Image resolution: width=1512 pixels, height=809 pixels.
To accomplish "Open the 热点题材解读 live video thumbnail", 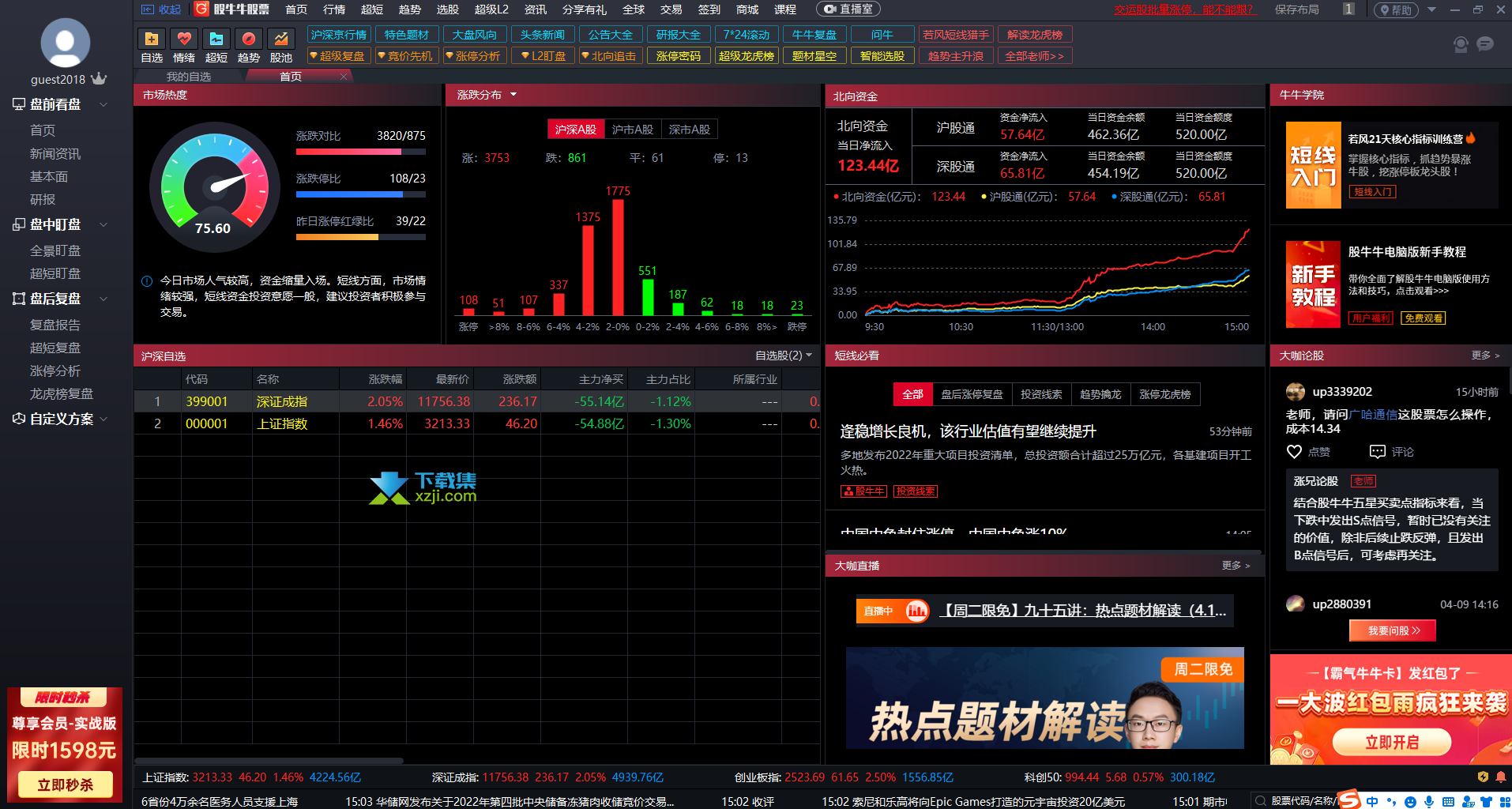I will click(1045, 698).
